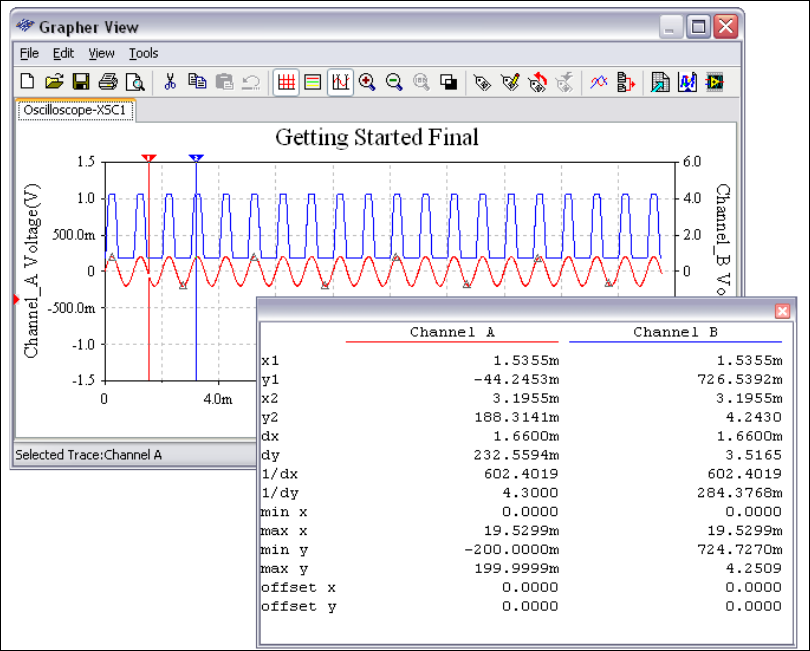Save the graph using the floppy disk icon
Viewport: 810px width, 651px height.
point(81,82)
